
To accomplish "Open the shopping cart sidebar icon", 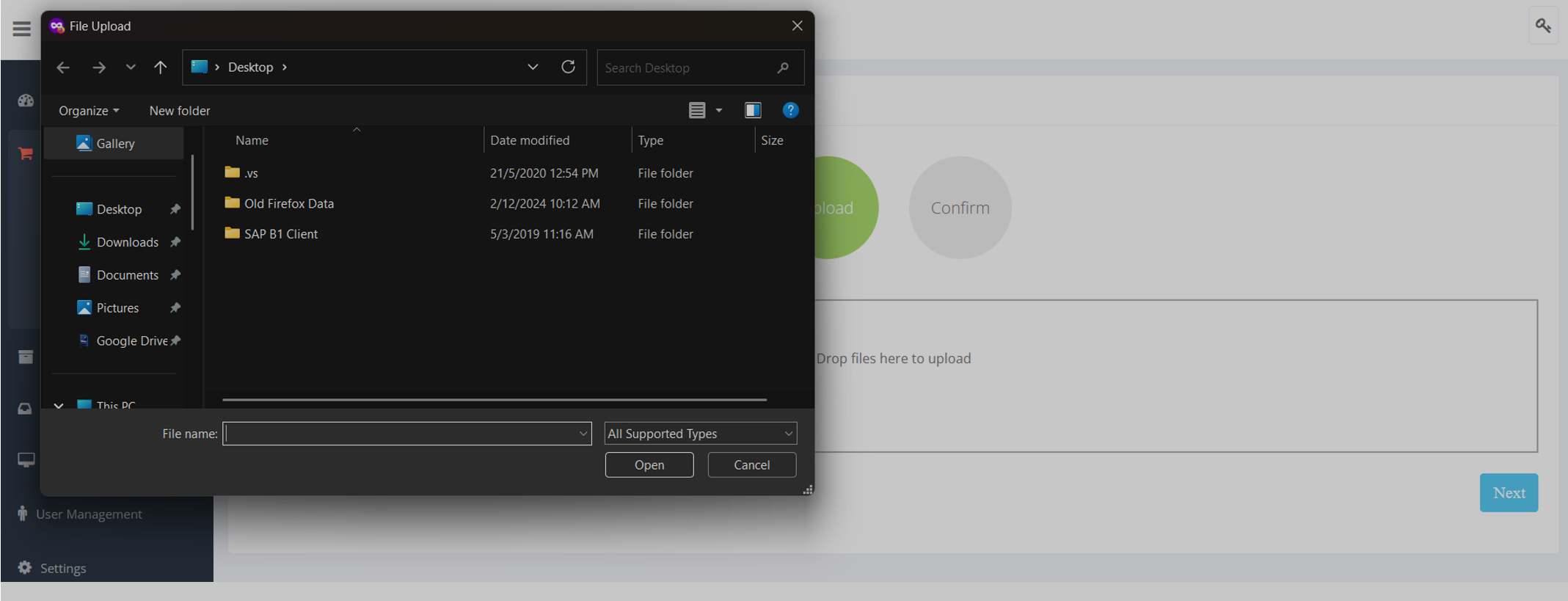I will pos(26,153).
